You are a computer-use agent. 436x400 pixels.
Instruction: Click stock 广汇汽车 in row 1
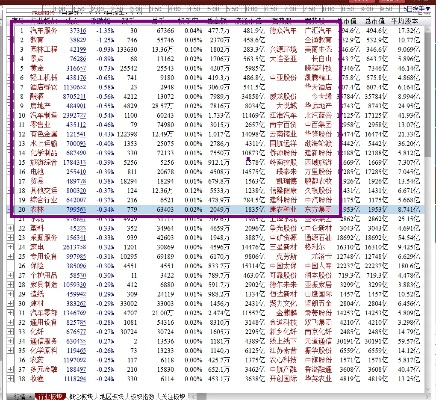318,31
